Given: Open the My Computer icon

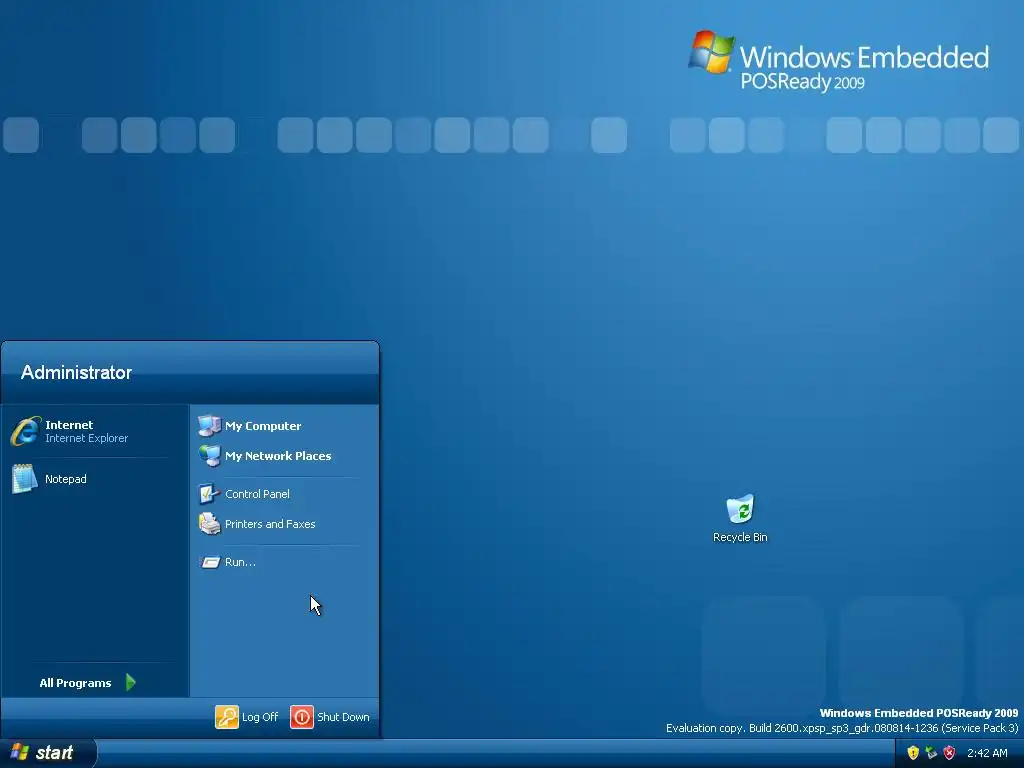Looking at the screenshot, I should 210,426.
